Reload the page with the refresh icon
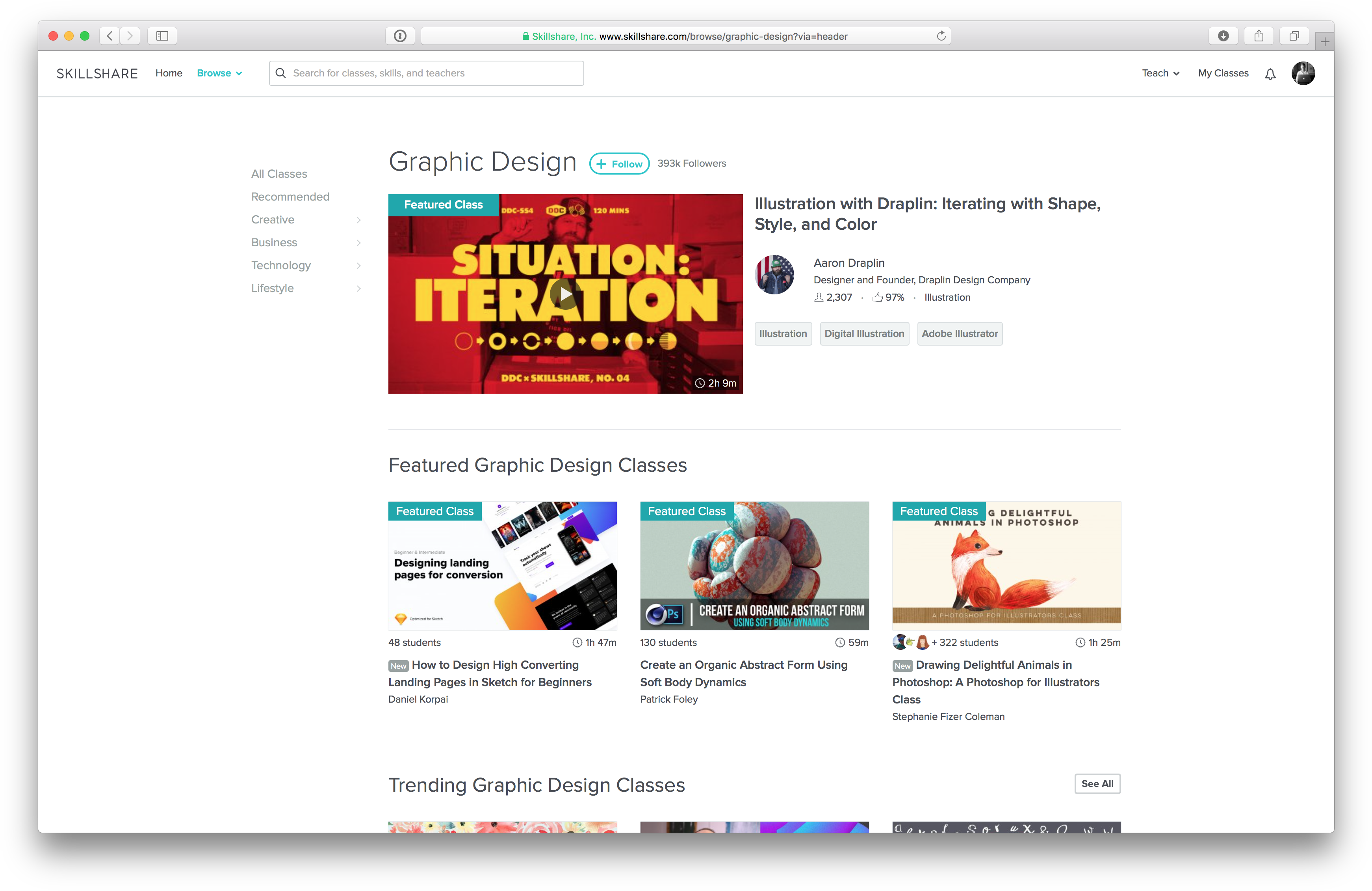 (941, 36)
